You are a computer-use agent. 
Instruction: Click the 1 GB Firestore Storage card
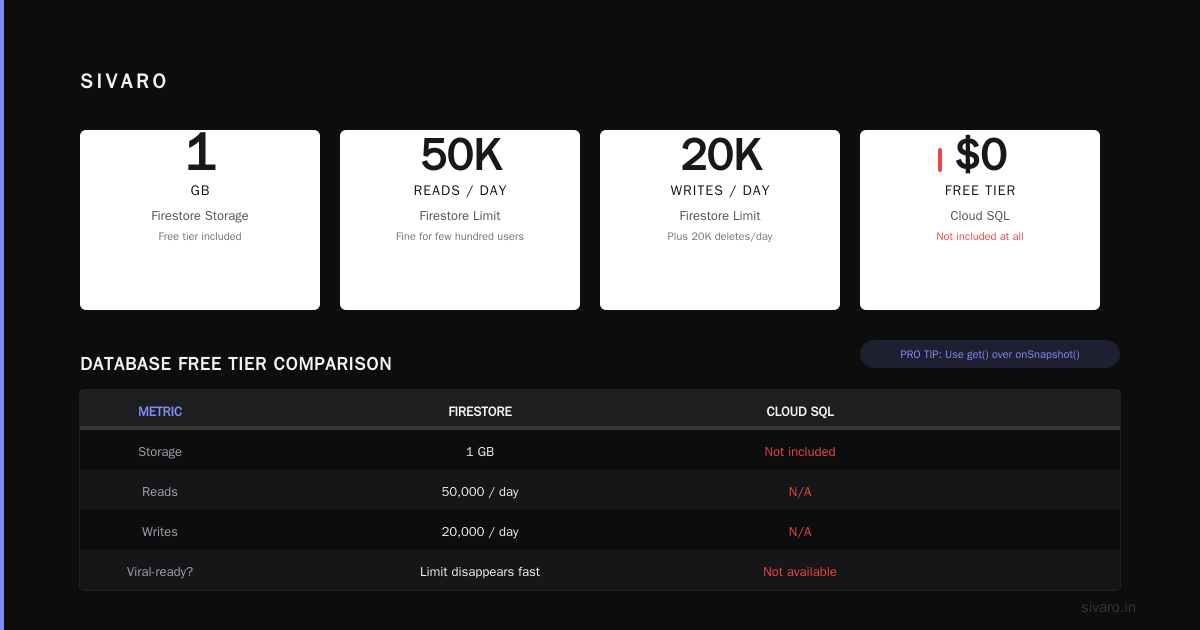[200, 220]
